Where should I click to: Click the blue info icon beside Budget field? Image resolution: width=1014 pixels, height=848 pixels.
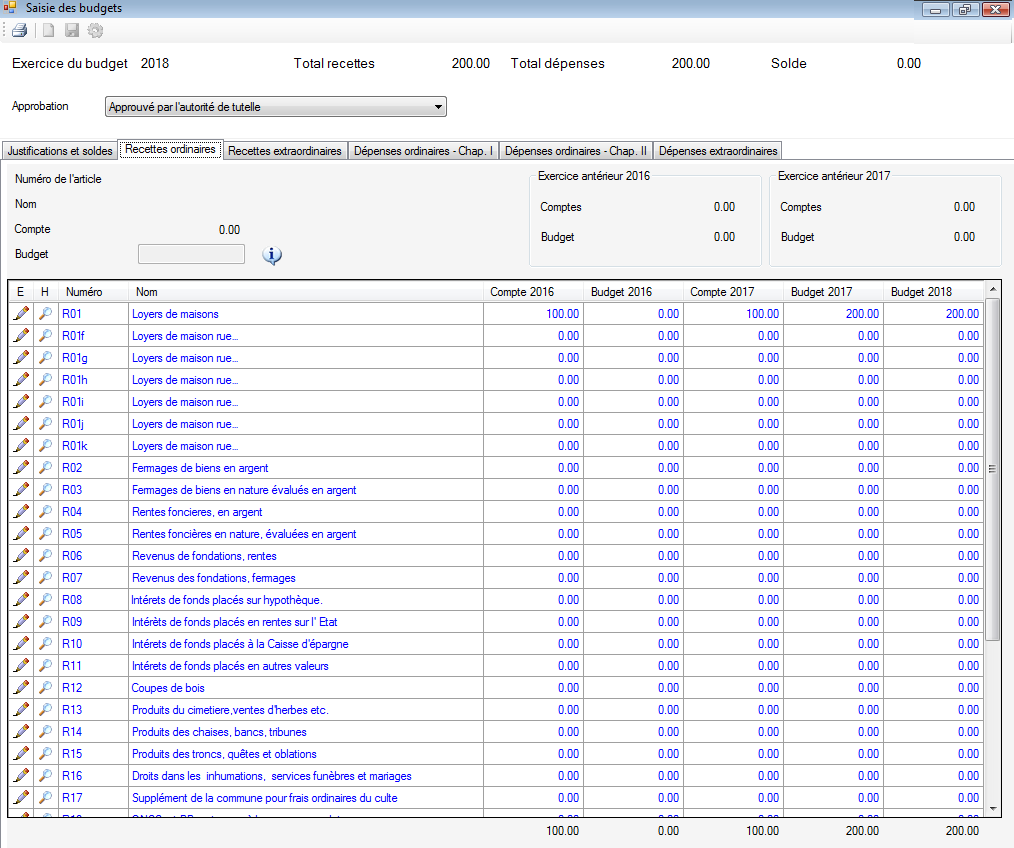272,255
